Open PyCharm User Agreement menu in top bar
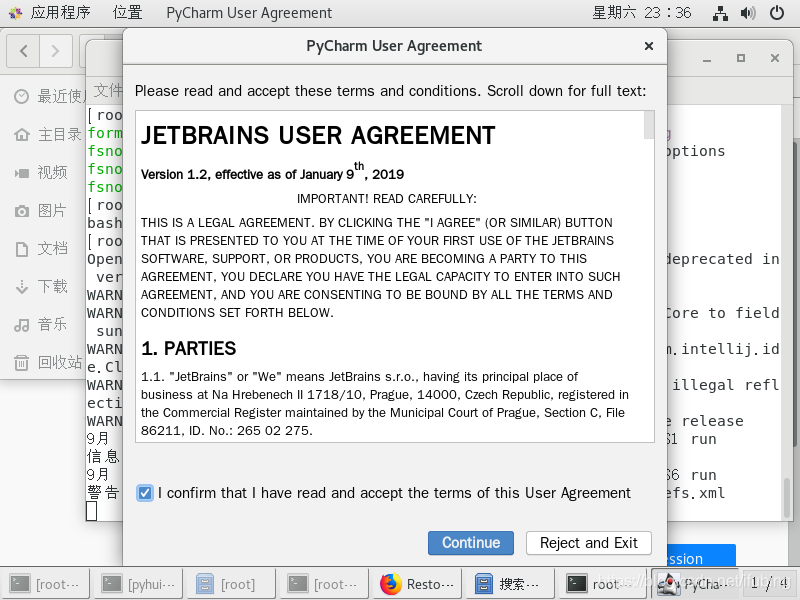The height and width of the screenshot is (600, 800). tap(249, 12)
